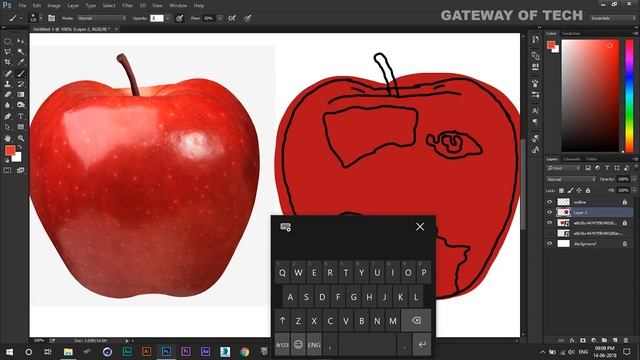Select the Eraser tool

(8, 94)
